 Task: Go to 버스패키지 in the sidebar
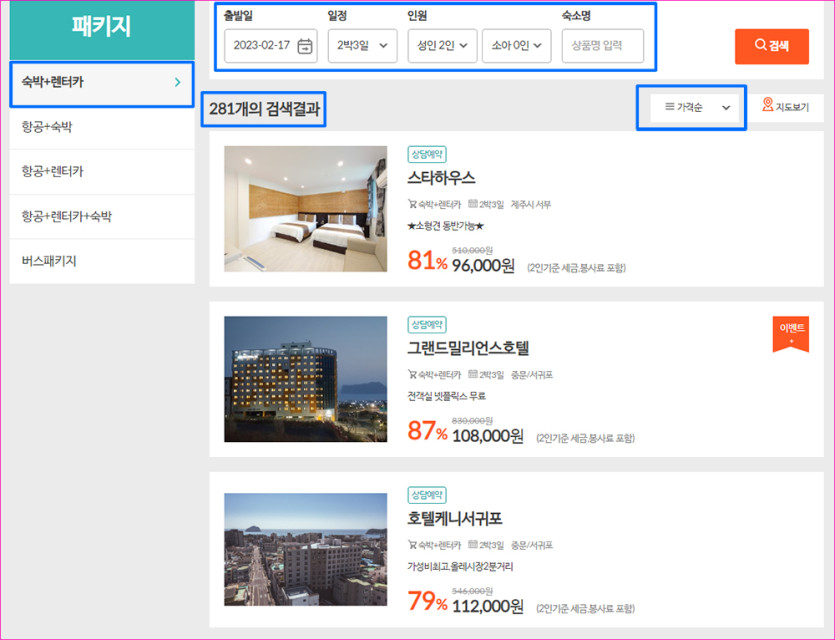click(102, 261)
